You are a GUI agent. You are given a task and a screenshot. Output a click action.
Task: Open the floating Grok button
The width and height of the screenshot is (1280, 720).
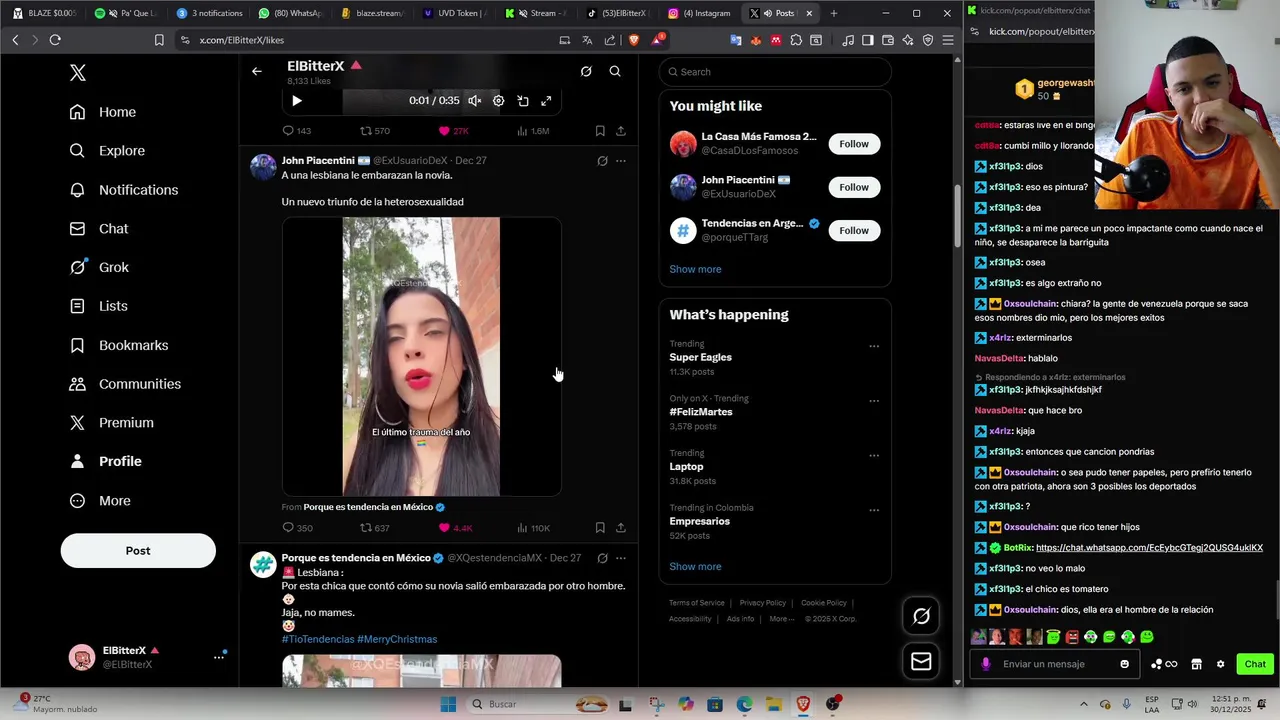[921, 616]
